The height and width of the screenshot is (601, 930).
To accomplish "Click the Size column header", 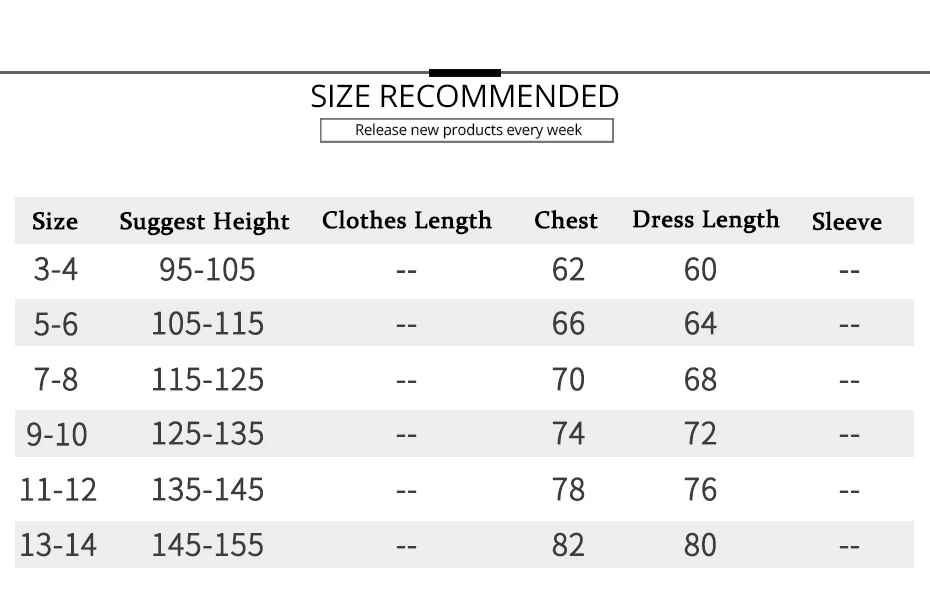I will 55,221.
